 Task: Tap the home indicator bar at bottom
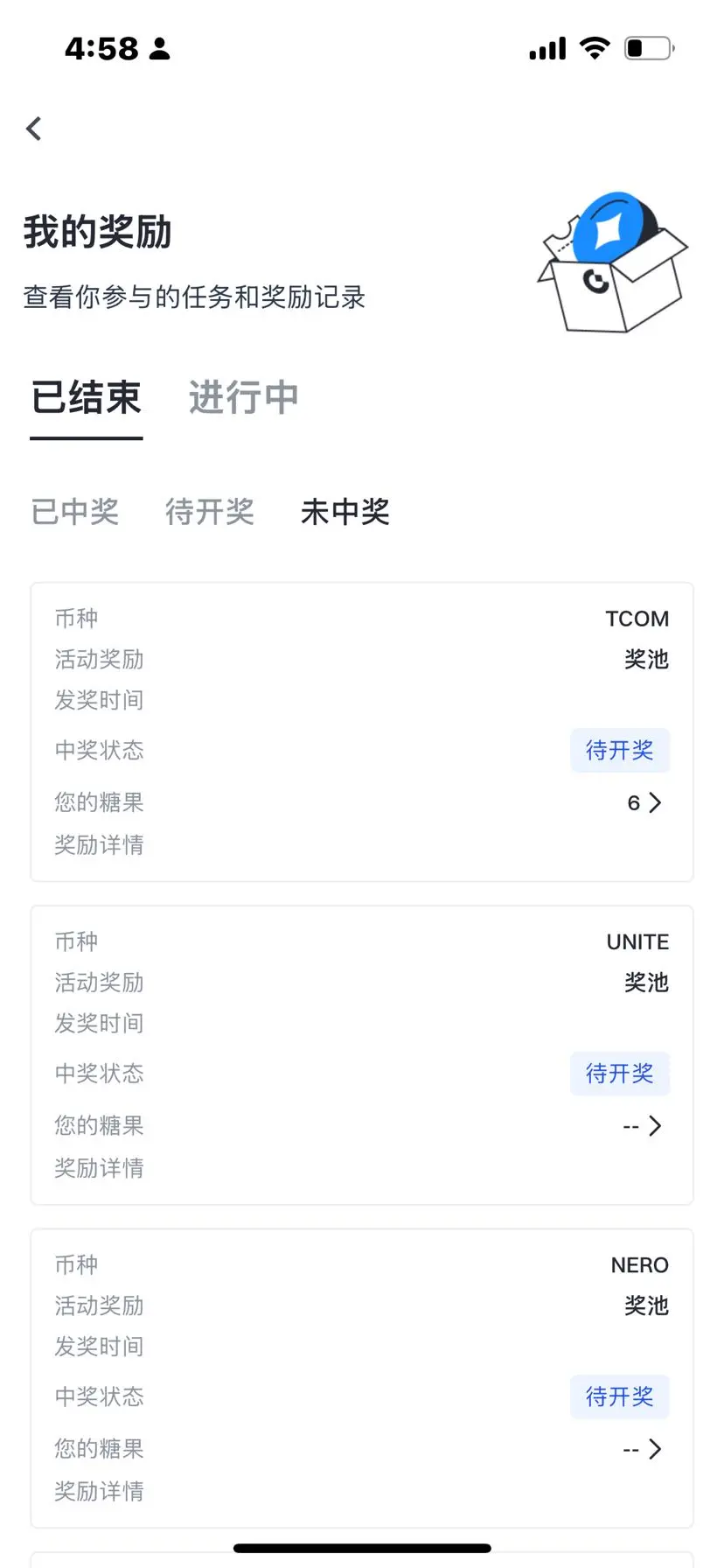(362, 1548)
